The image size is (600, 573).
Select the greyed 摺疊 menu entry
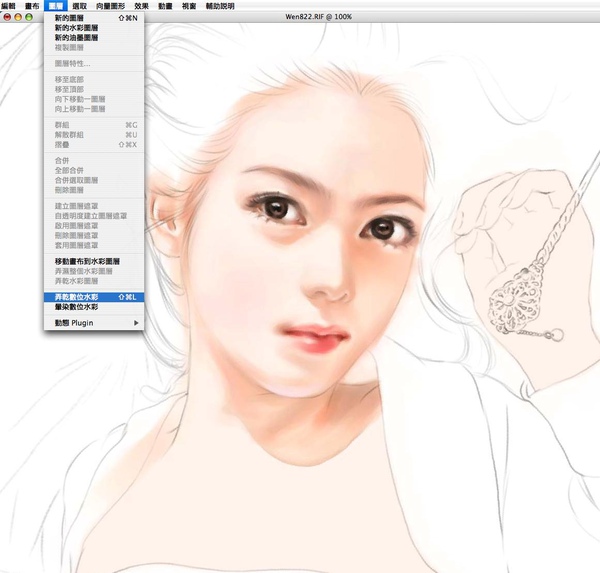click(x=94, y=145)
